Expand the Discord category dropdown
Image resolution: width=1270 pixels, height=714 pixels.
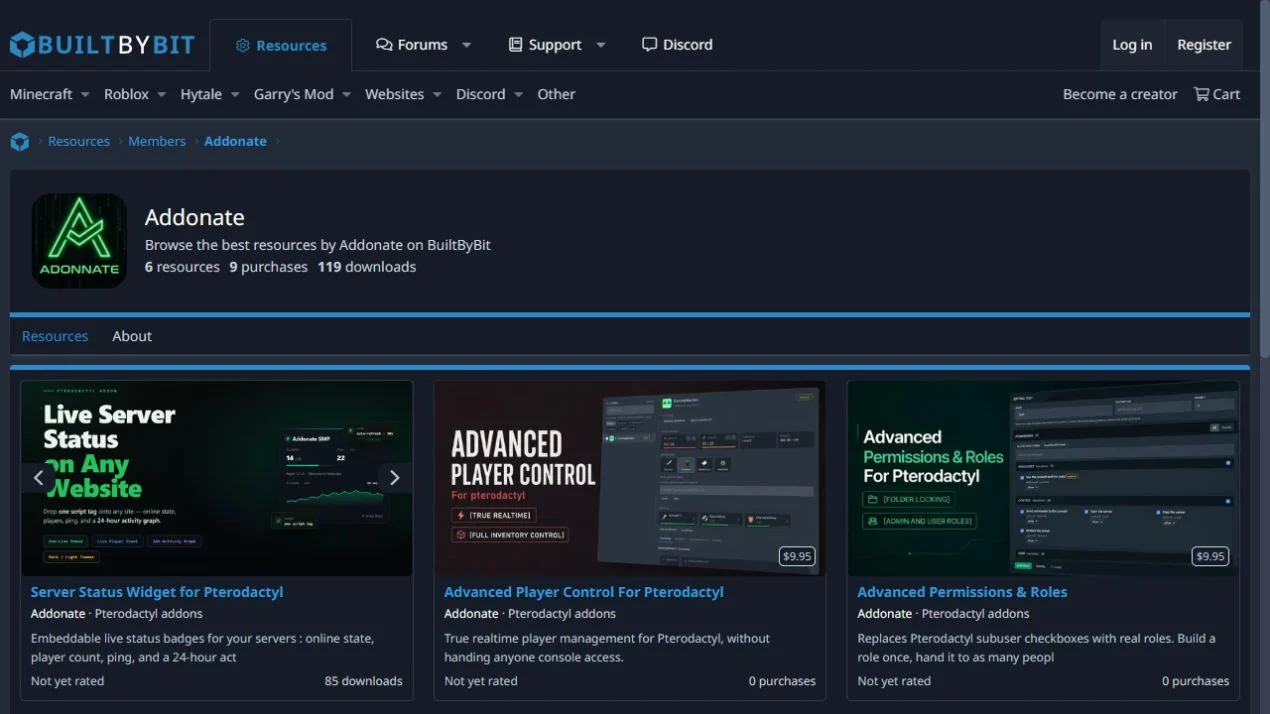pos(518,95)
